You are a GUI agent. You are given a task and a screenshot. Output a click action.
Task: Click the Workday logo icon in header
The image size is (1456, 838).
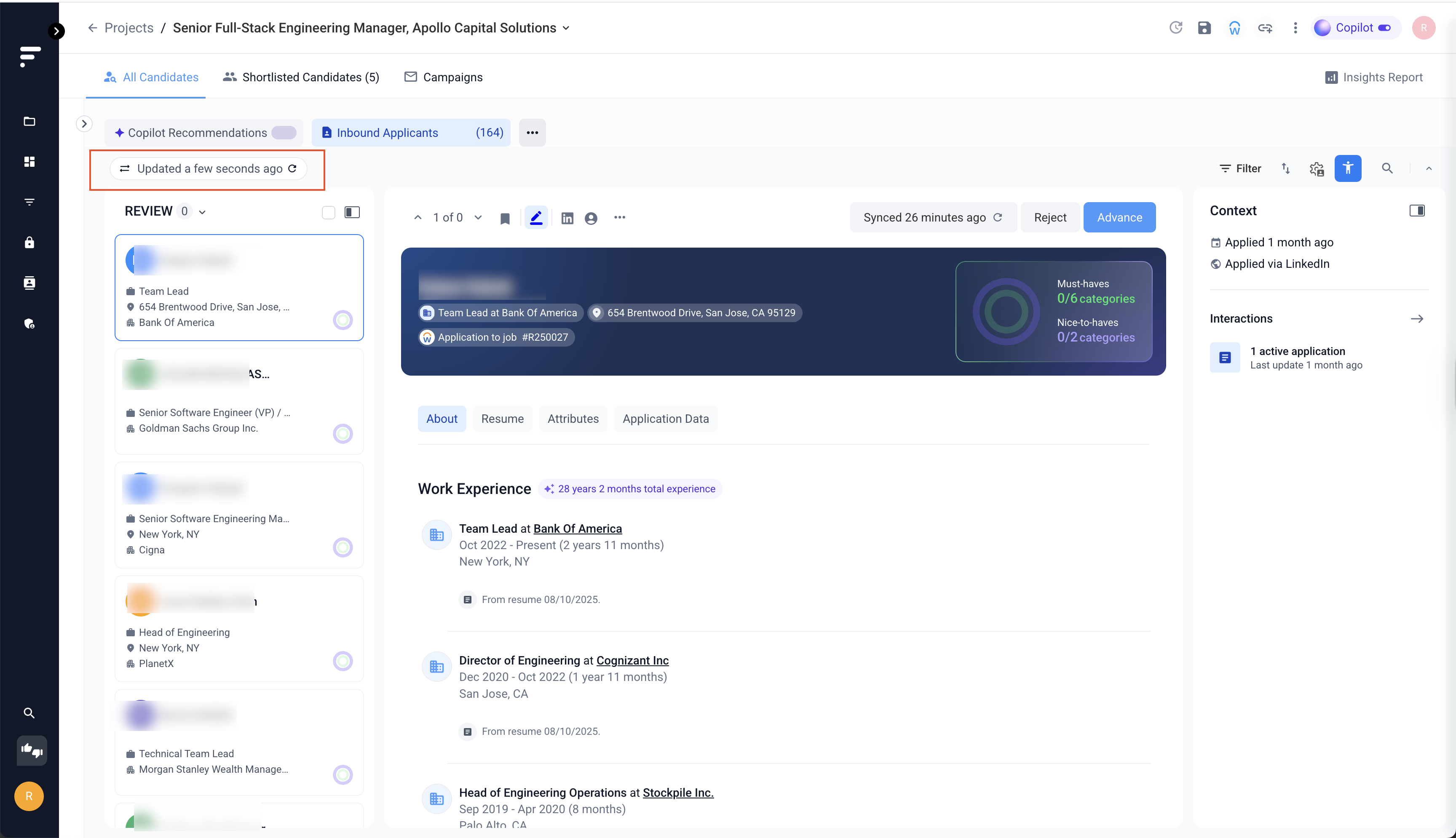(x=1234, y=28)
